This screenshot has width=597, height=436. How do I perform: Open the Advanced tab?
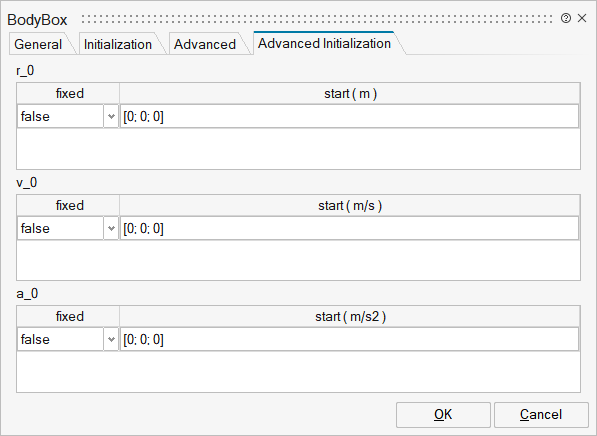205,44
